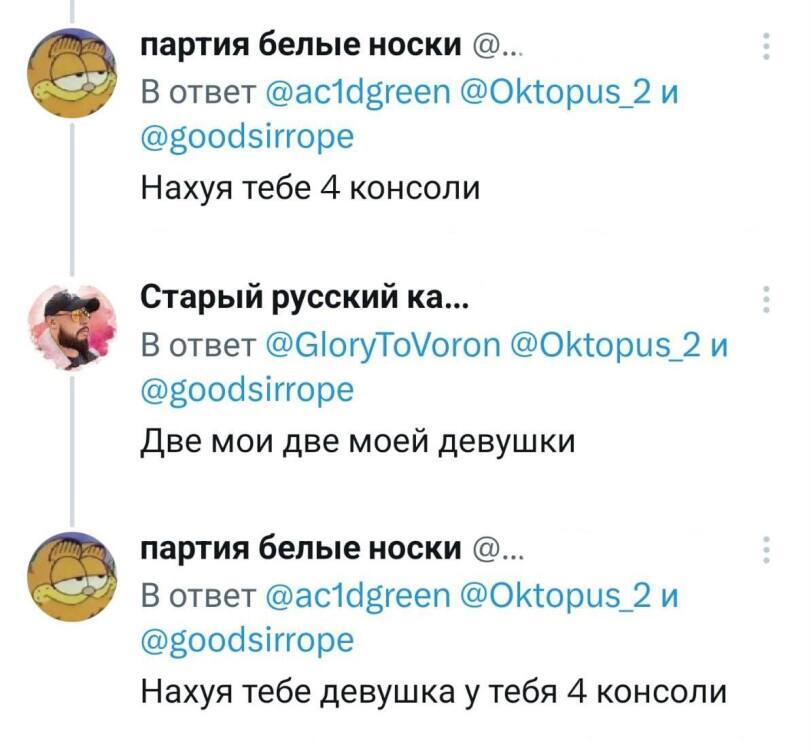The width and height of the screenshot is (811, 753).
Task: Open @goodsirrope mention in third tweet
Action: tap(247, 640)
